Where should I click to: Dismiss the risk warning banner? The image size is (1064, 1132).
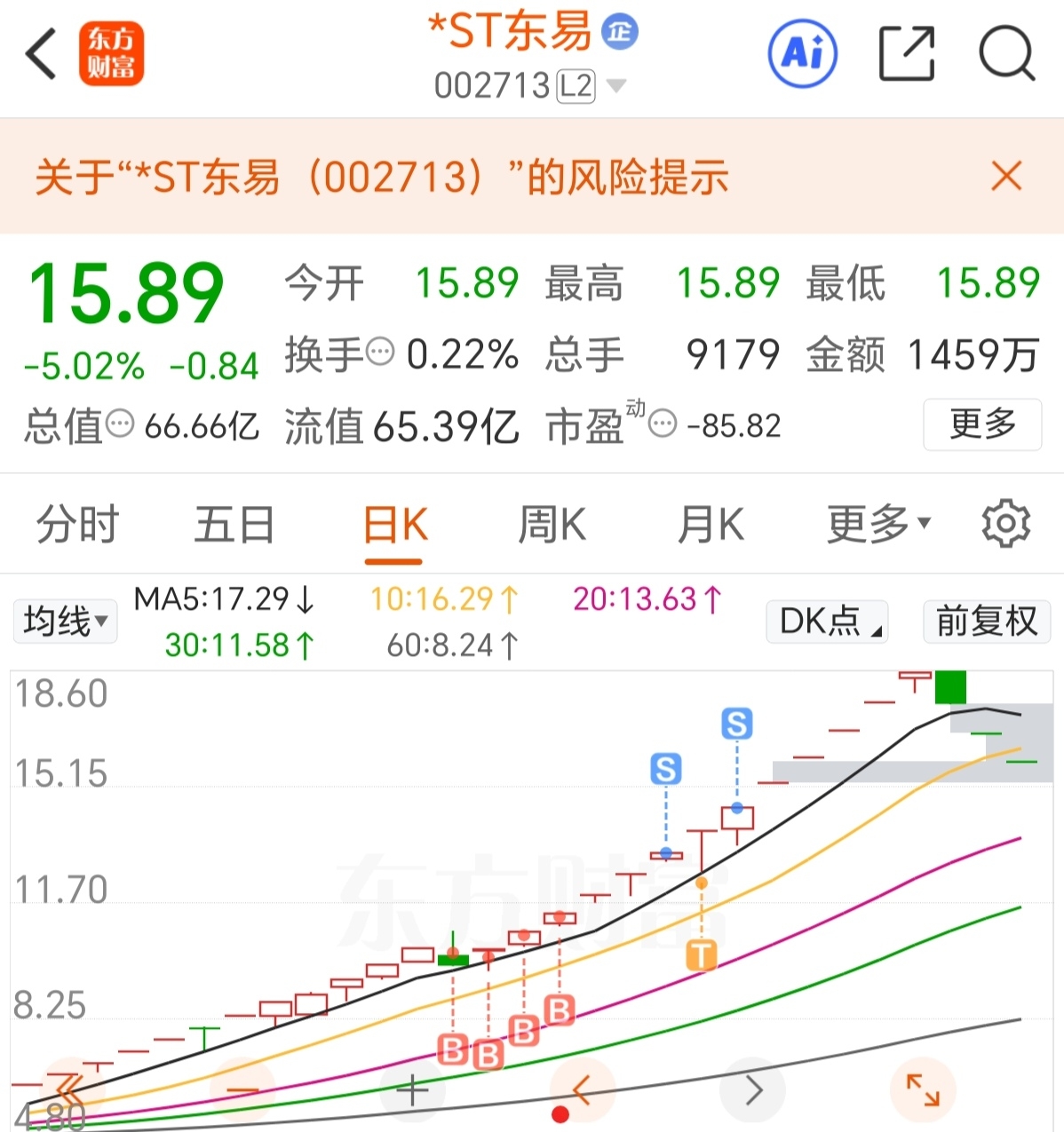(x=1006, y=176)
